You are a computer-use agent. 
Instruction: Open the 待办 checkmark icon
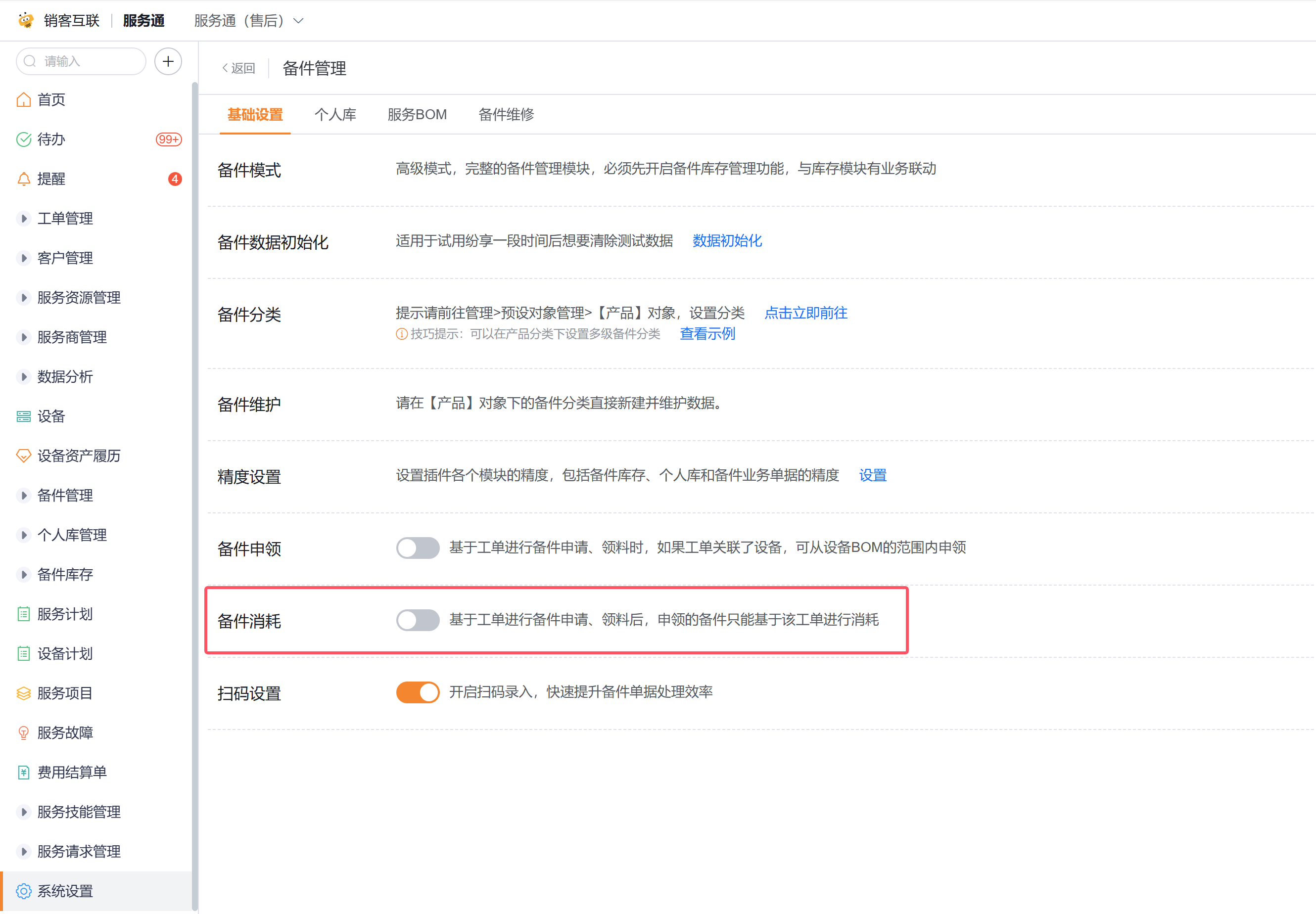point(23,139)
